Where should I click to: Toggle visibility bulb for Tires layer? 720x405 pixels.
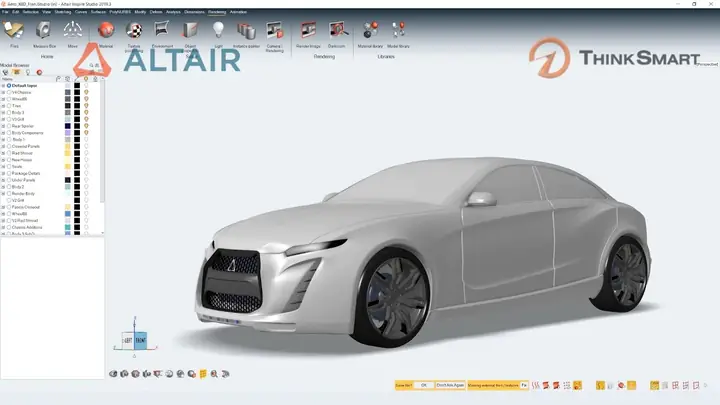[87, 105]
